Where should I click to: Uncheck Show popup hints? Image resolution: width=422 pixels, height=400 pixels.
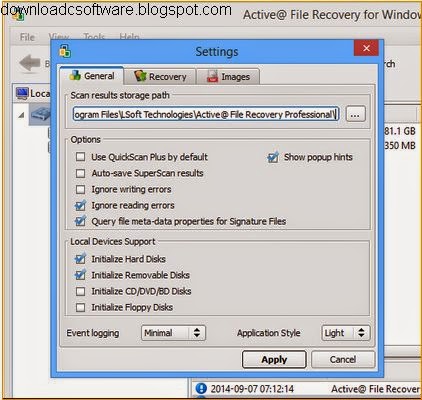(273, 157)
